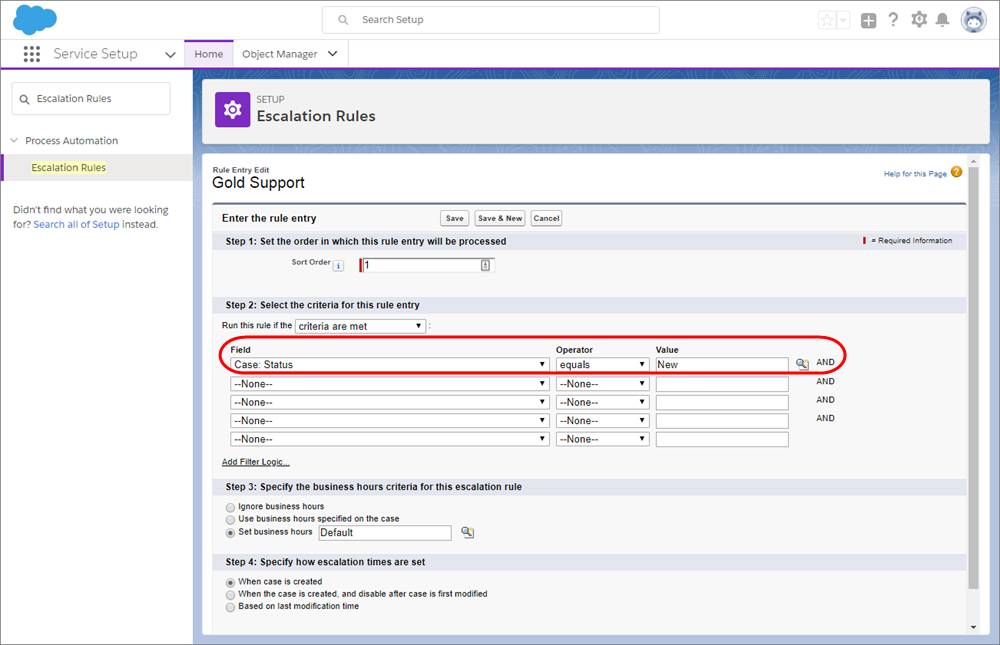Click the Salesforce cloud logo

pyautogui.click(x=34, y=19)
